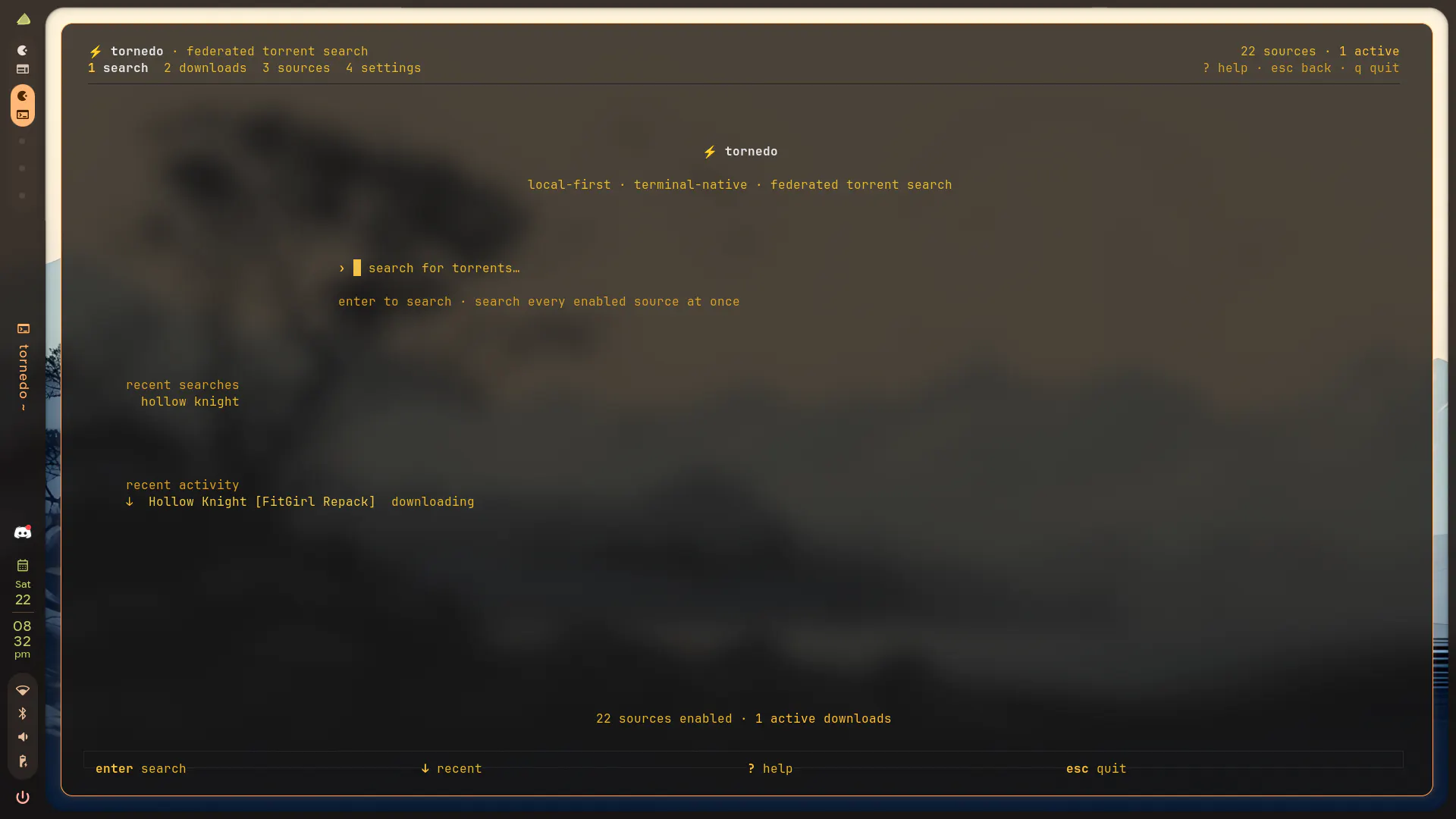
Task: Open the Wi-Fi network status icon
Action: tap(23, 690)
